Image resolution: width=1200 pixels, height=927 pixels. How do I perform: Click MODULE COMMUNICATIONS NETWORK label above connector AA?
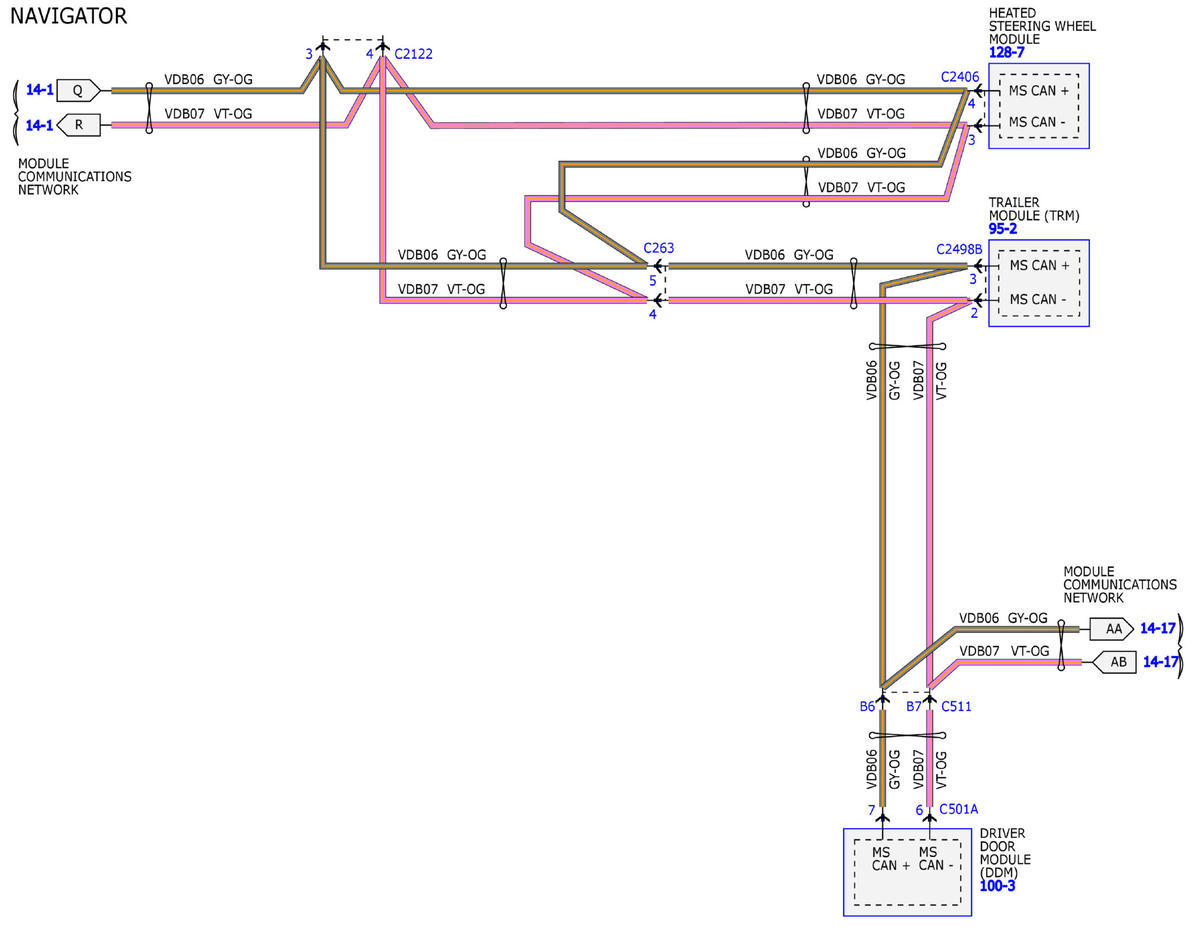1119,584
